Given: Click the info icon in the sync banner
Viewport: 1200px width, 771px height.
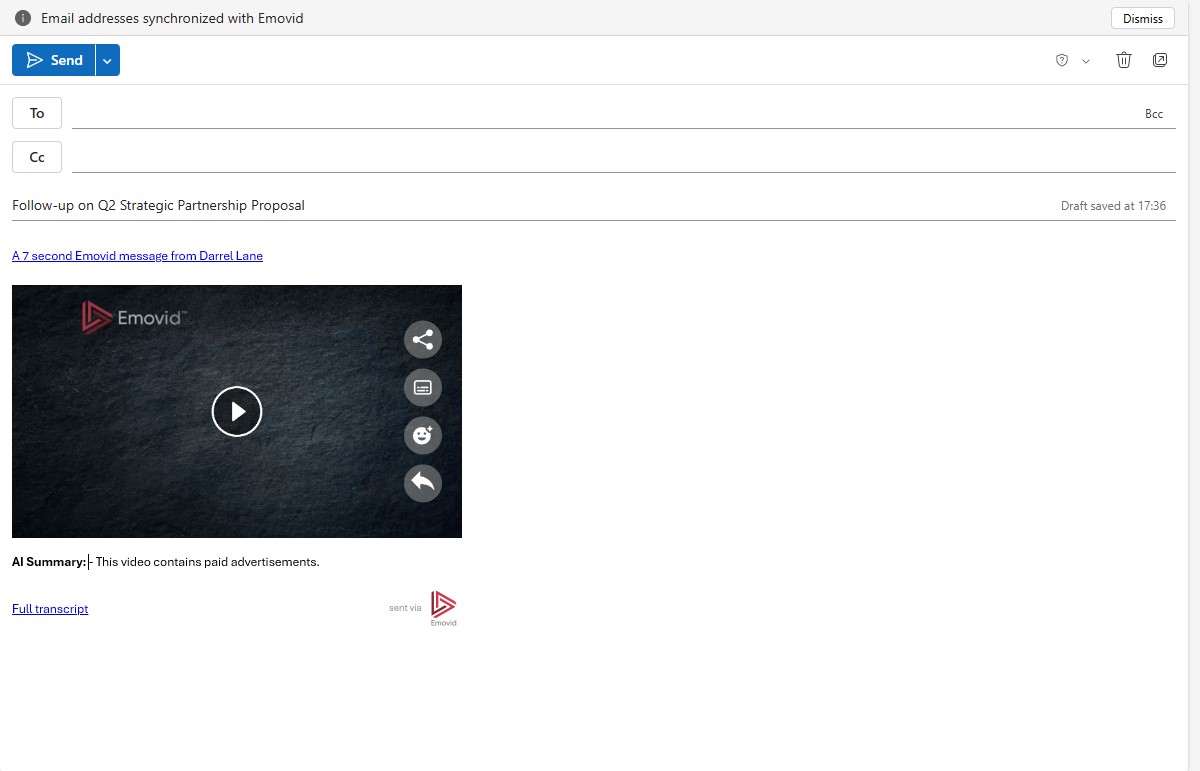Looking at the screenshot, I should (22, 17).
